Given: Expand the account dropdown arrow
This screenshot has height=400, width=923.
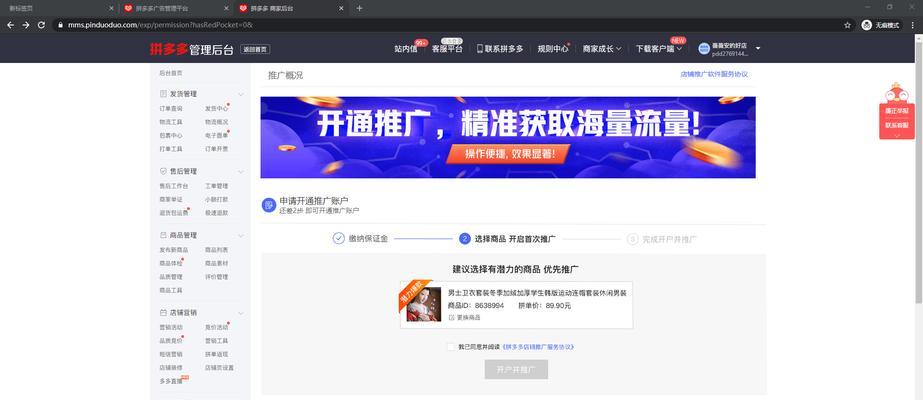Looking at the screenshot, I should tap(758, 48).
